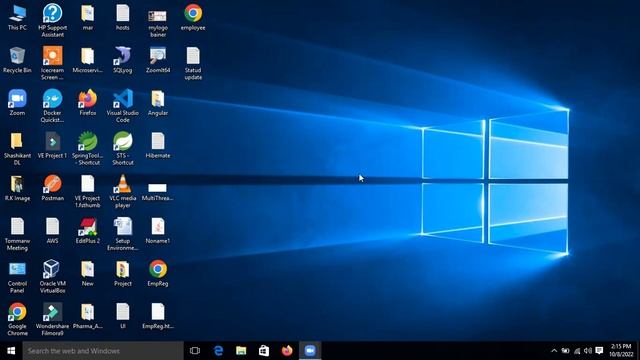The height and width of the screenshot is (360, 640).
Task: Select the UI file icon
Action: click(x=123, y=316)
